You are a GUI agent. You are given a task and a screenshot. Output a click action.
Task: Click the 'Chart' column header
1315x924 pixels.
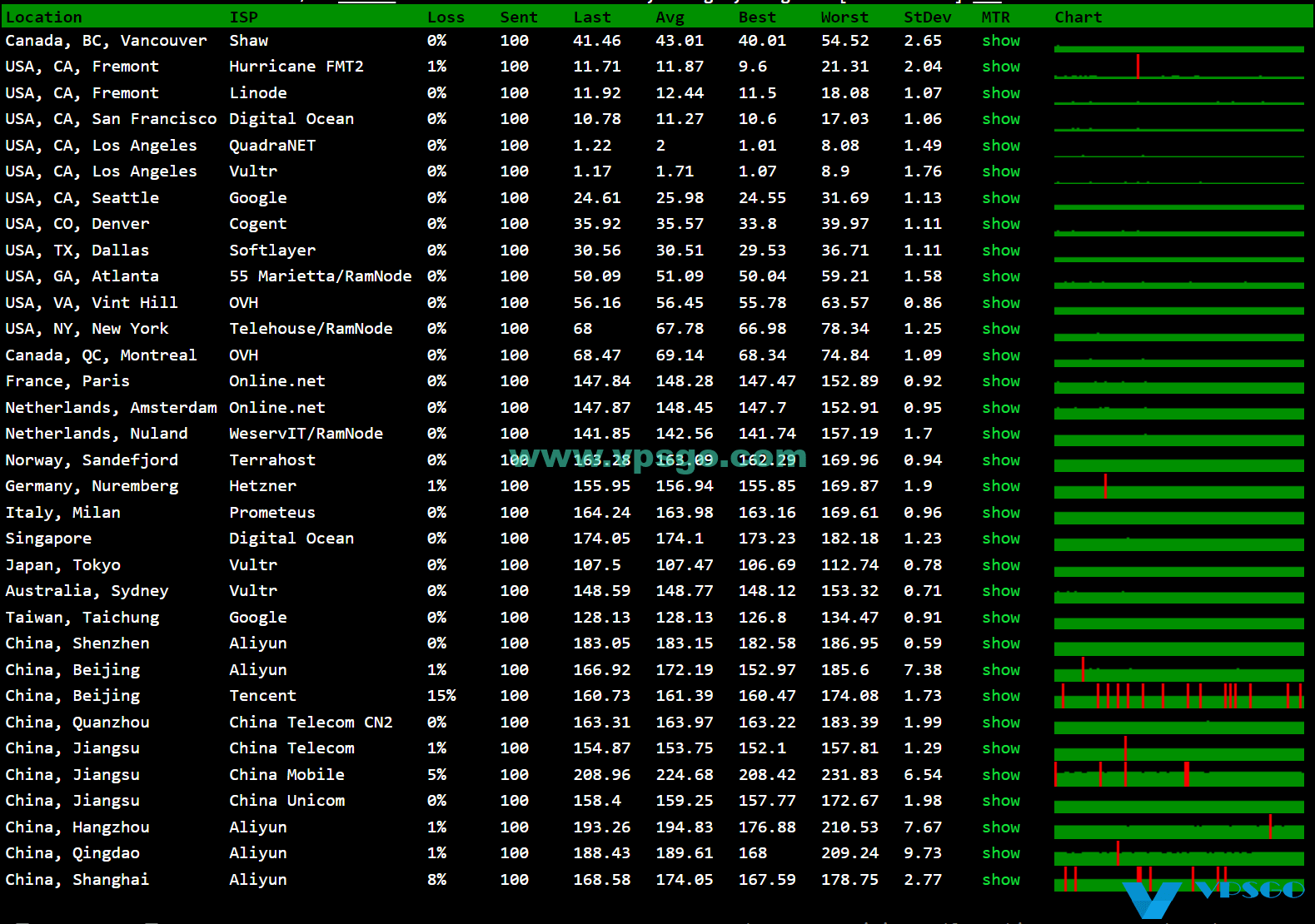[x=1078, y=17]
